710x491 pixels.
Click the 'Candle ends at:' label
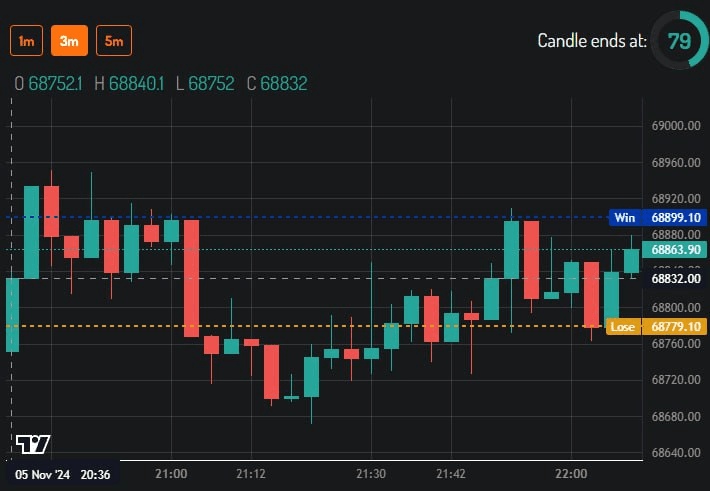point(592,41)
